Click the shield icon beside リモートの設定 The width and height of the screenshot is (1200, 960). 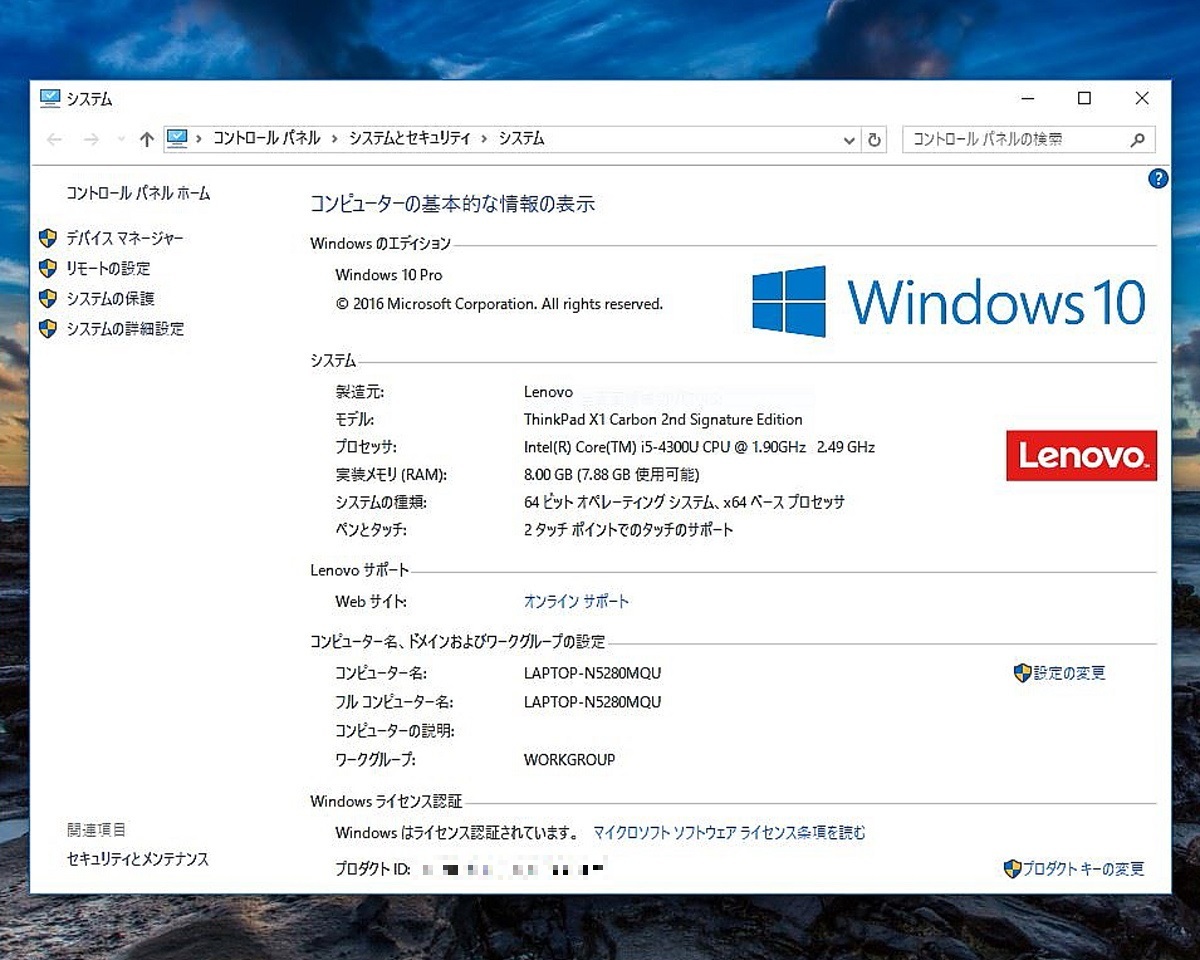click(47, 268)
